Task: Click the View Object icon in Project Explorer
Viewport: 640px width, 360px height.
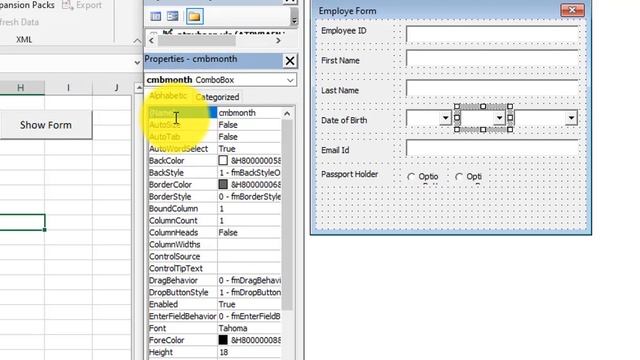Action: pos(173,16)
